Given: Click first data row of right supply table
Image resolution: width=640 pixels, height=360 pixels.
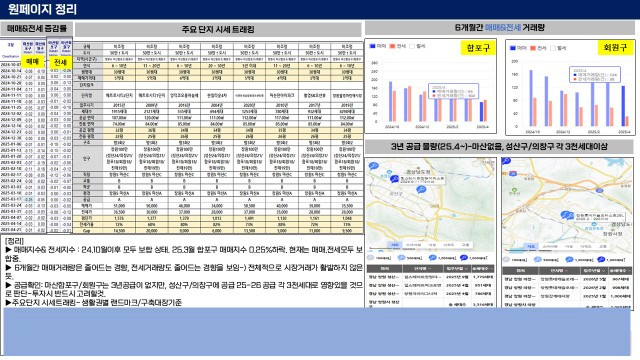Looking at the screenshot, I should point(568,279).
